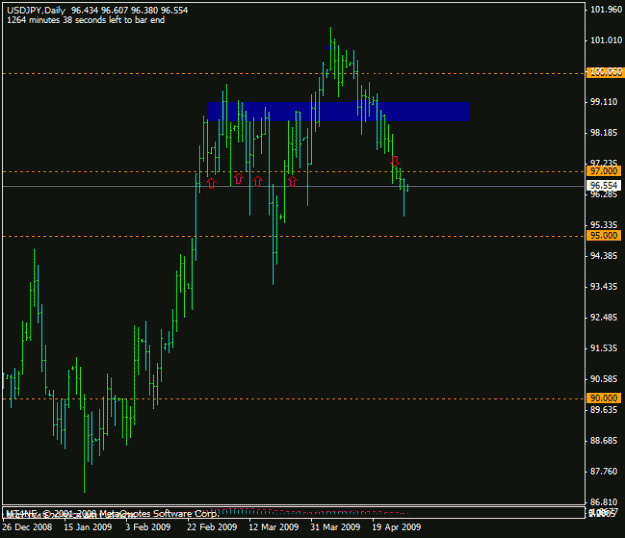The width and height of the screenshot is (625, 538).
Task: Click the 22 Feb 2009 date label
Action: (x=212, y=527)
